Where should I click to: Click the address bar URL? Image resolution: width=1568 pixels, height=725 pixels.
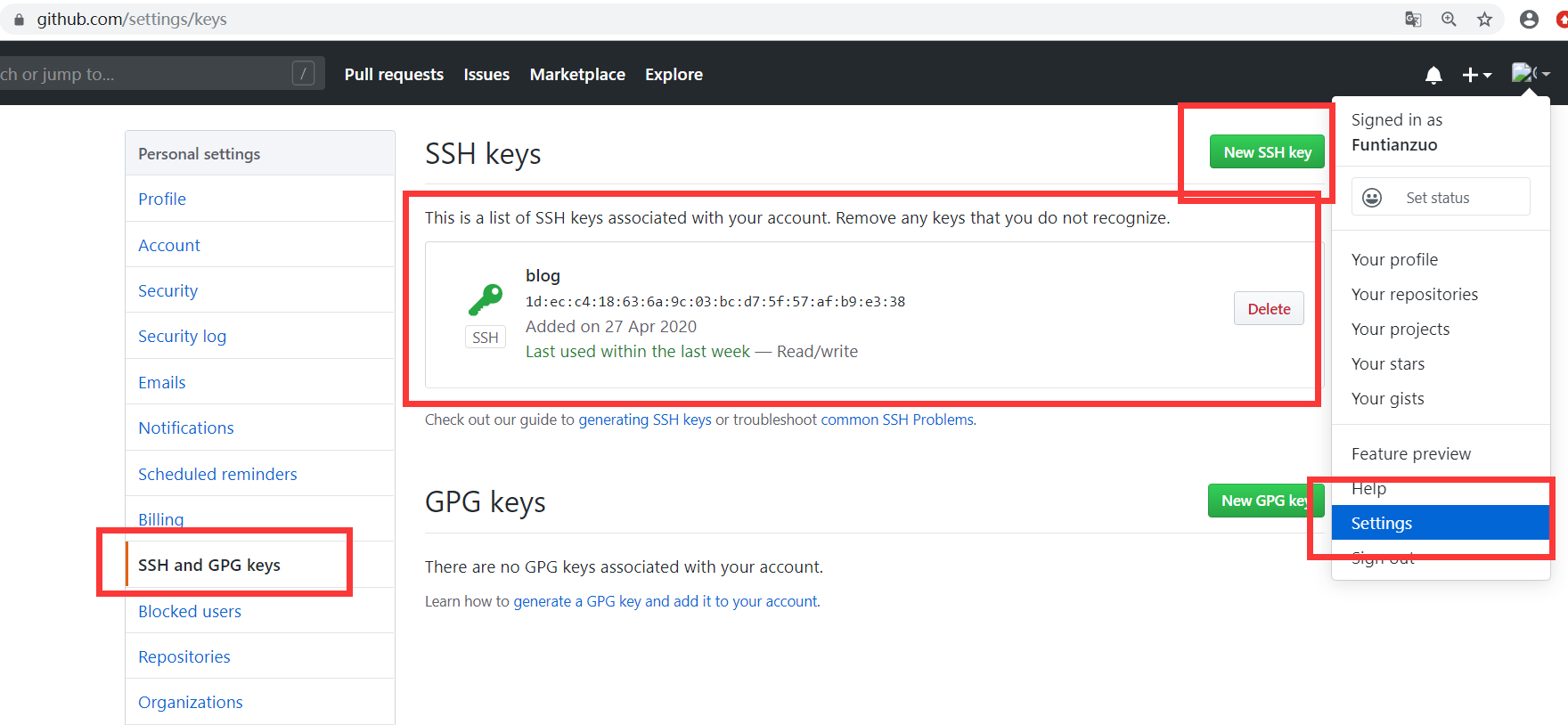pyautogui.click(x=132, y=19)
